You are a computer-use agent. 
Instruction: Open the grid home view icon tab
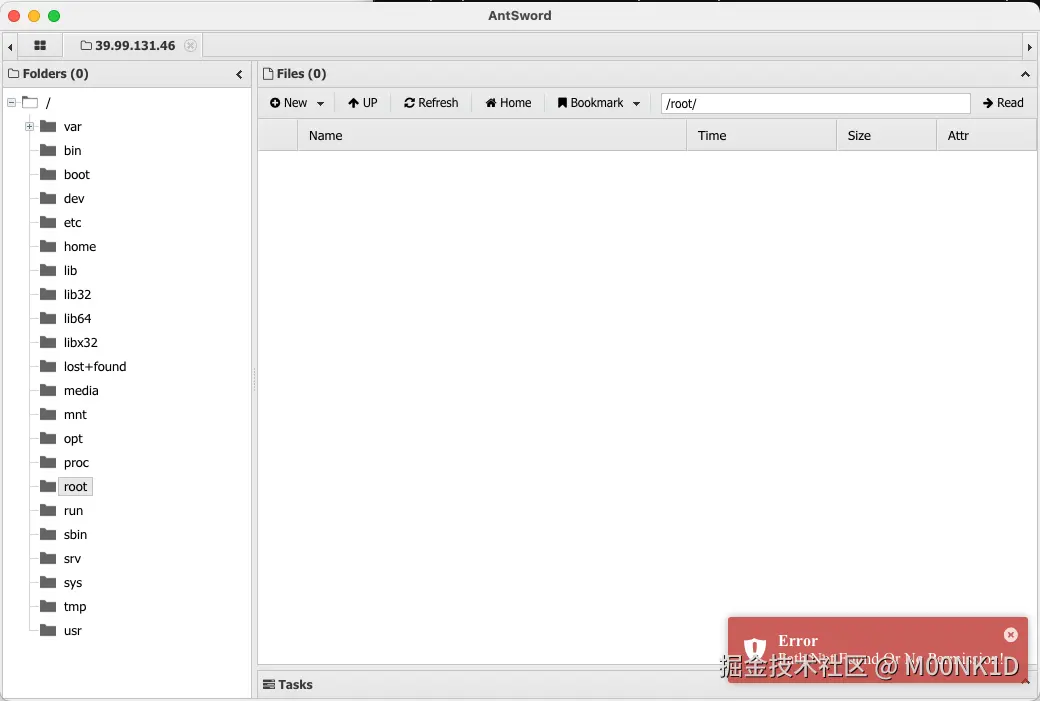tap(40, 46)
